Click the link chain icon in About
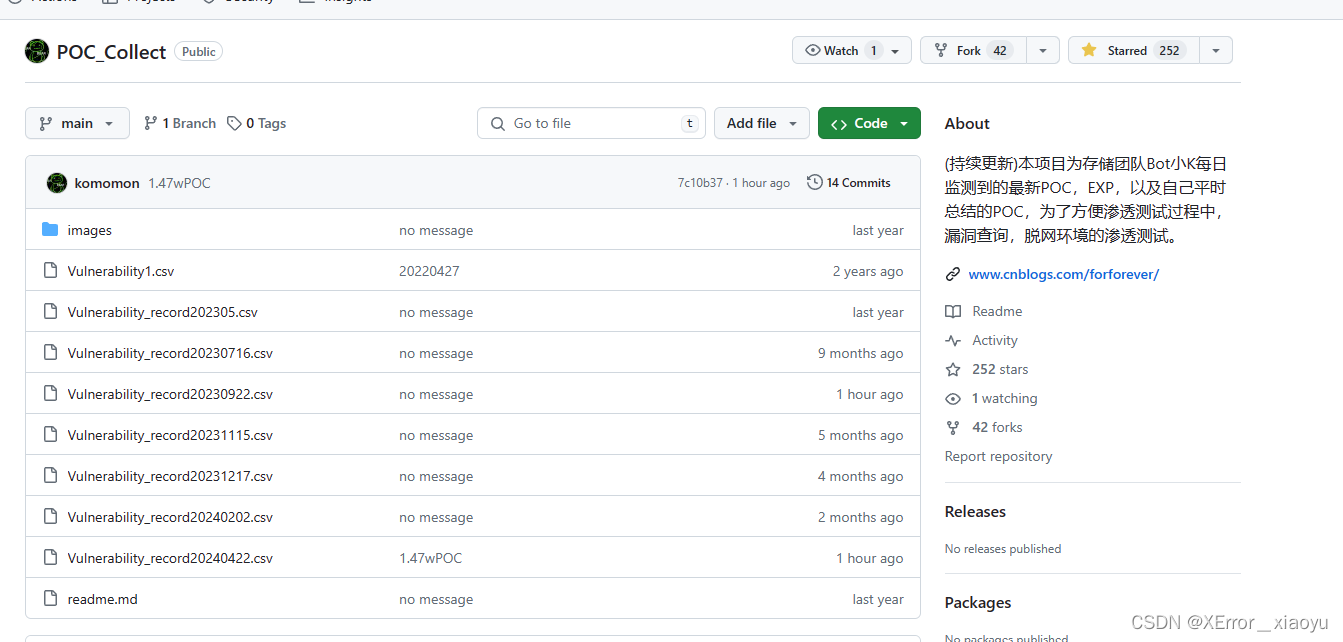 (953, 274)
